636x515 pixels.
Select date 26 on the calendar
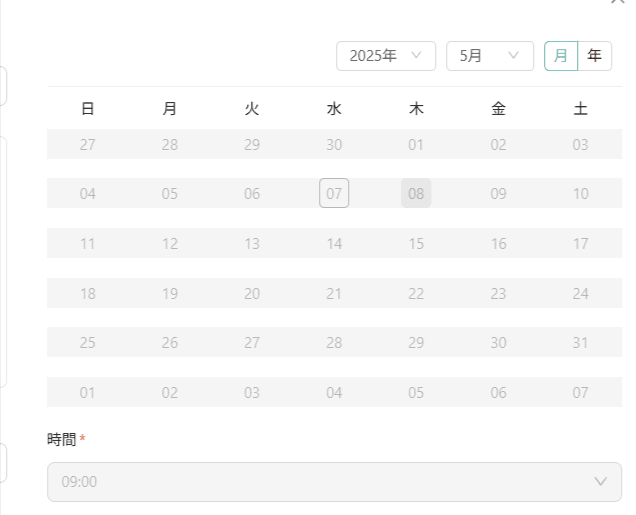click(170, 342)
